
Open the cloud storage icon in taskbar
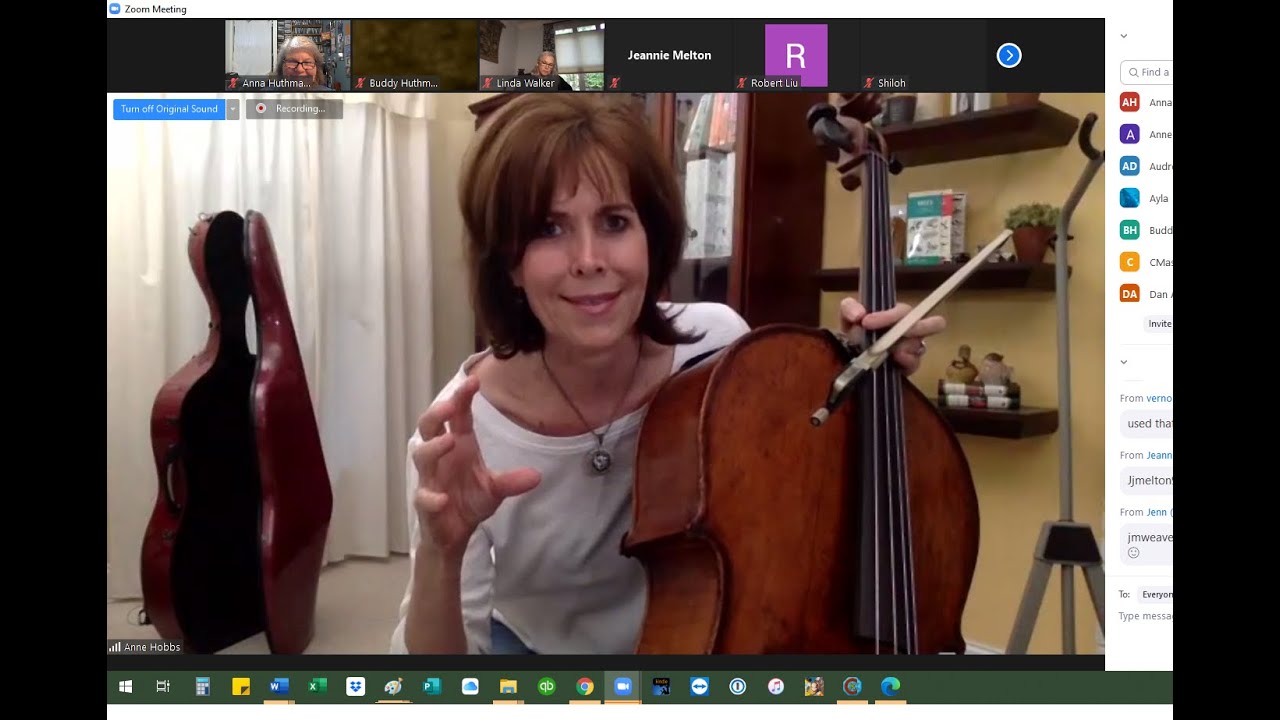click(470, 686)
